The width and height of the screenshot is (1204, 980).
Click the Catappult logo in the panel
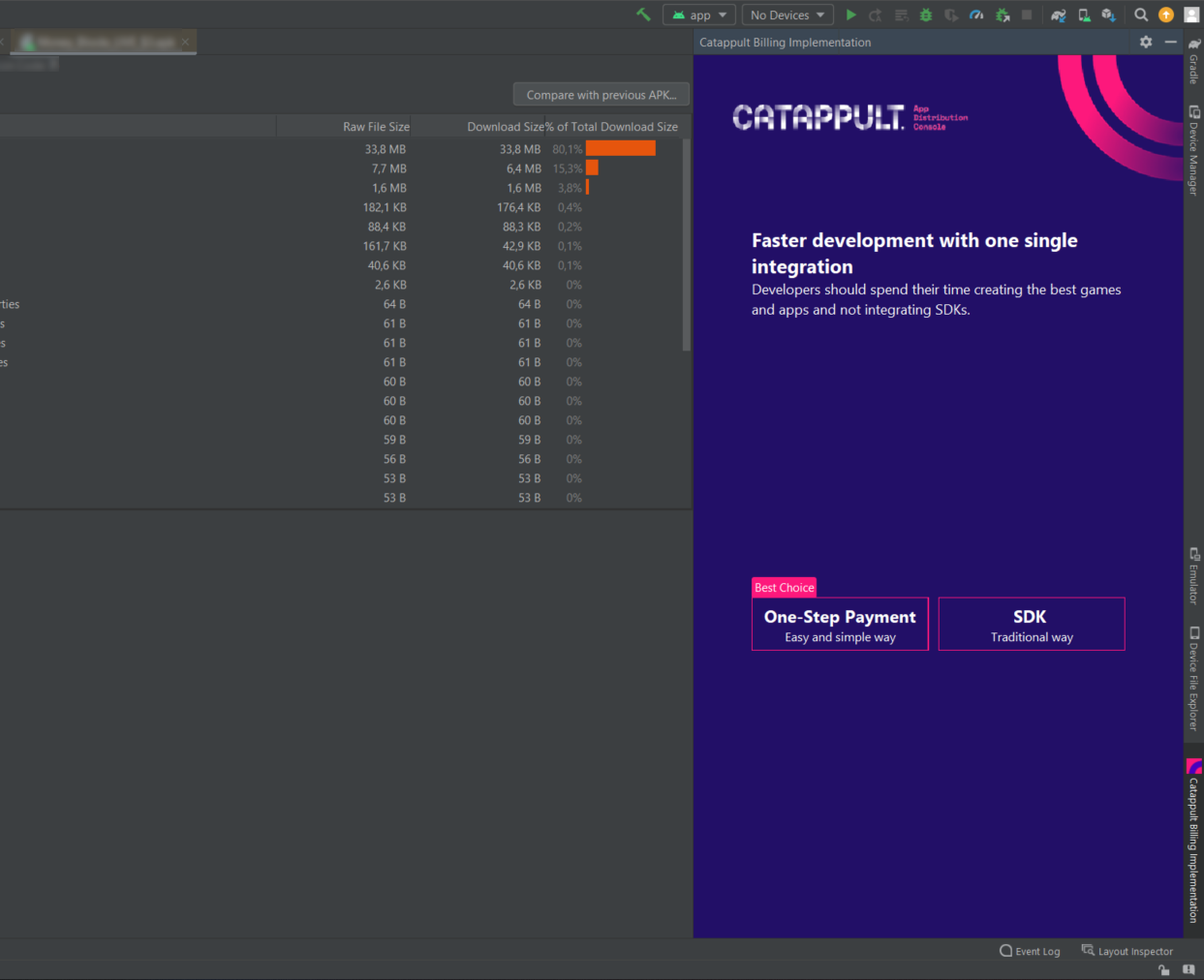[x=849, y=117]
